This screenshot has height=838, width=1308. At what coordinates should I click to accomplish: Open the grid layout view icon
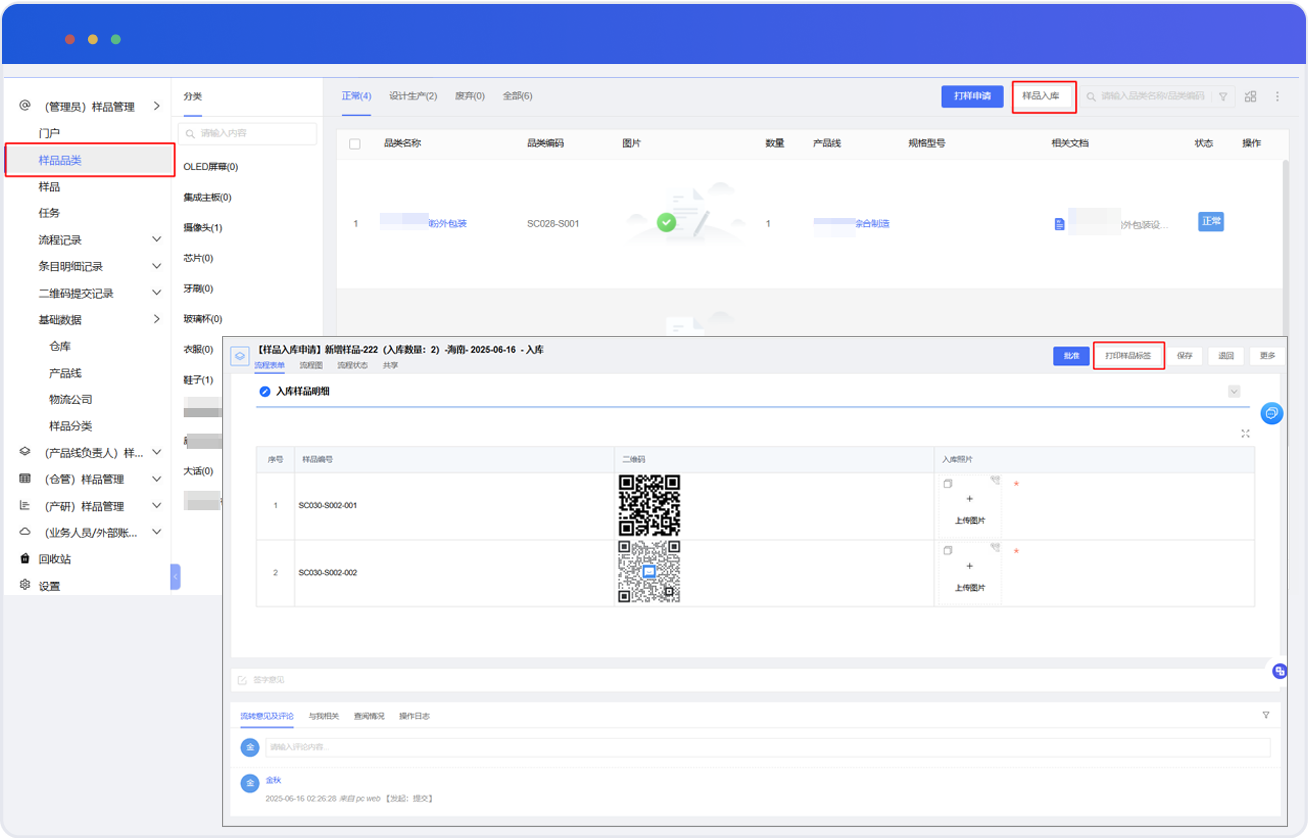1250,96
